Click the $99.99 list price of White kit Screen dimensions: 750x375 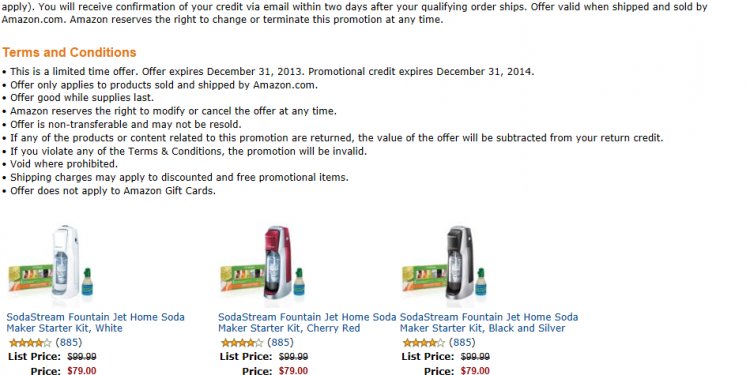(x=82, y=357)
